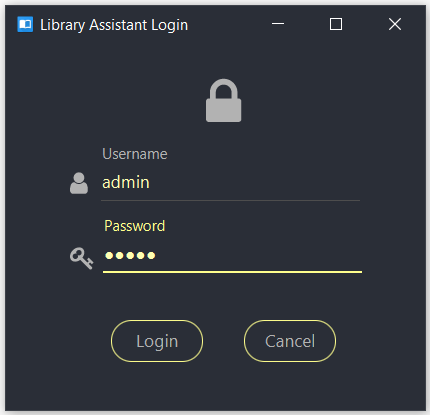The width and height of the screenshot is (430, 415).
Task: Click the yellow Password label
Action: pyautogui.click(x=135, y=226)
